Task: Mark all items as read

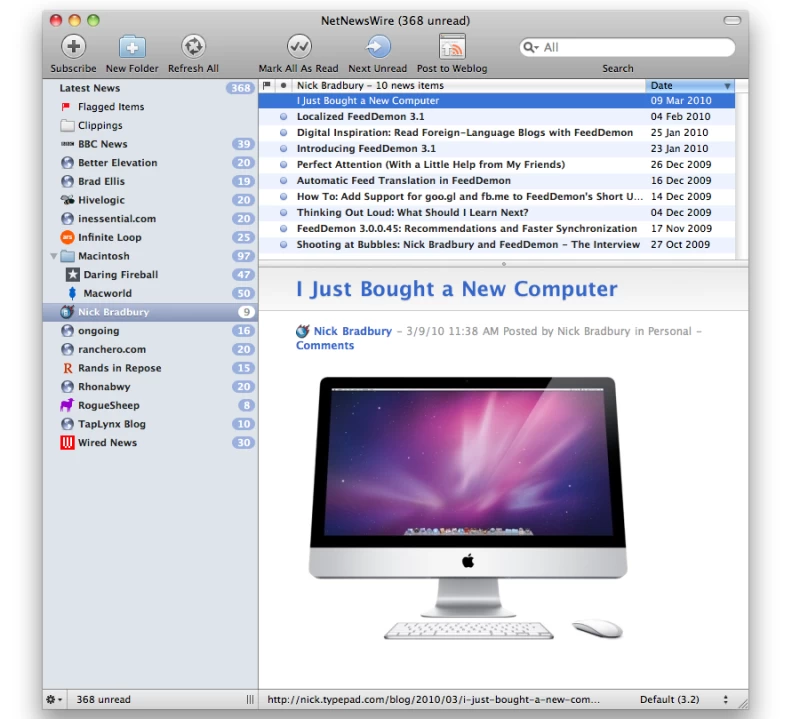Action: [298, 46]
